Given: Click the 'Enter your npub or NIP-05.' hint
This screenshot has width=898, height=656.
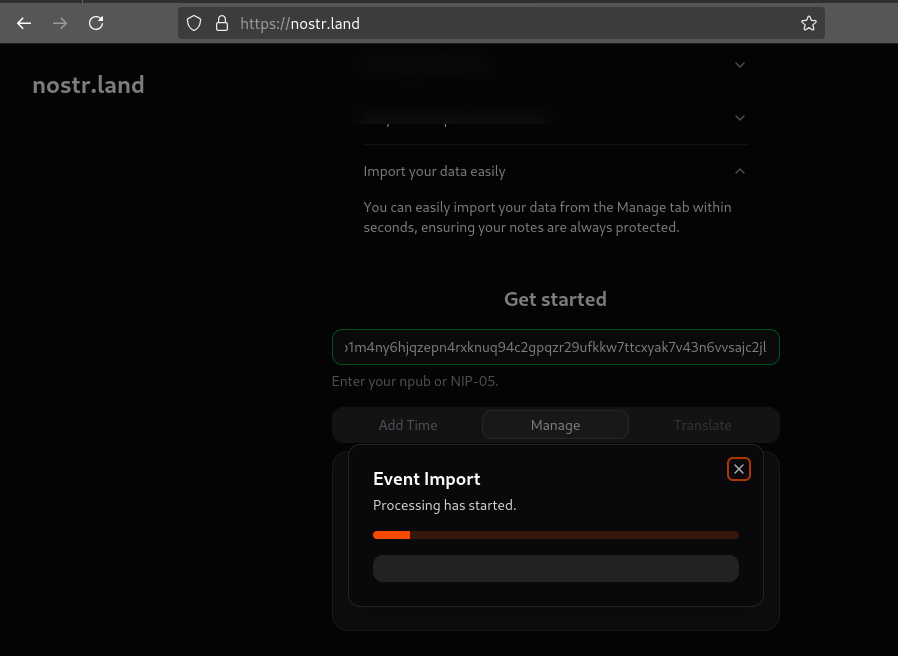Looking at the screenshot, I should [x=415, y=382].
